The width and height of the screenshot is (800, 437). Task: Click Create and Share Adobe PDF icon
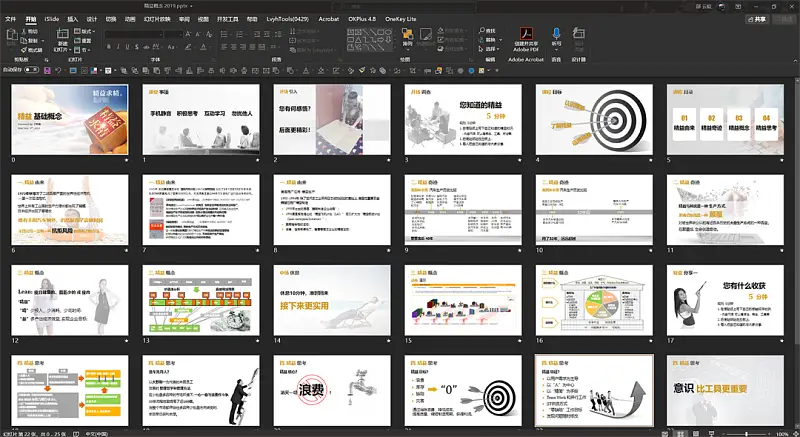pyautogui.click(x=526, y=34)
